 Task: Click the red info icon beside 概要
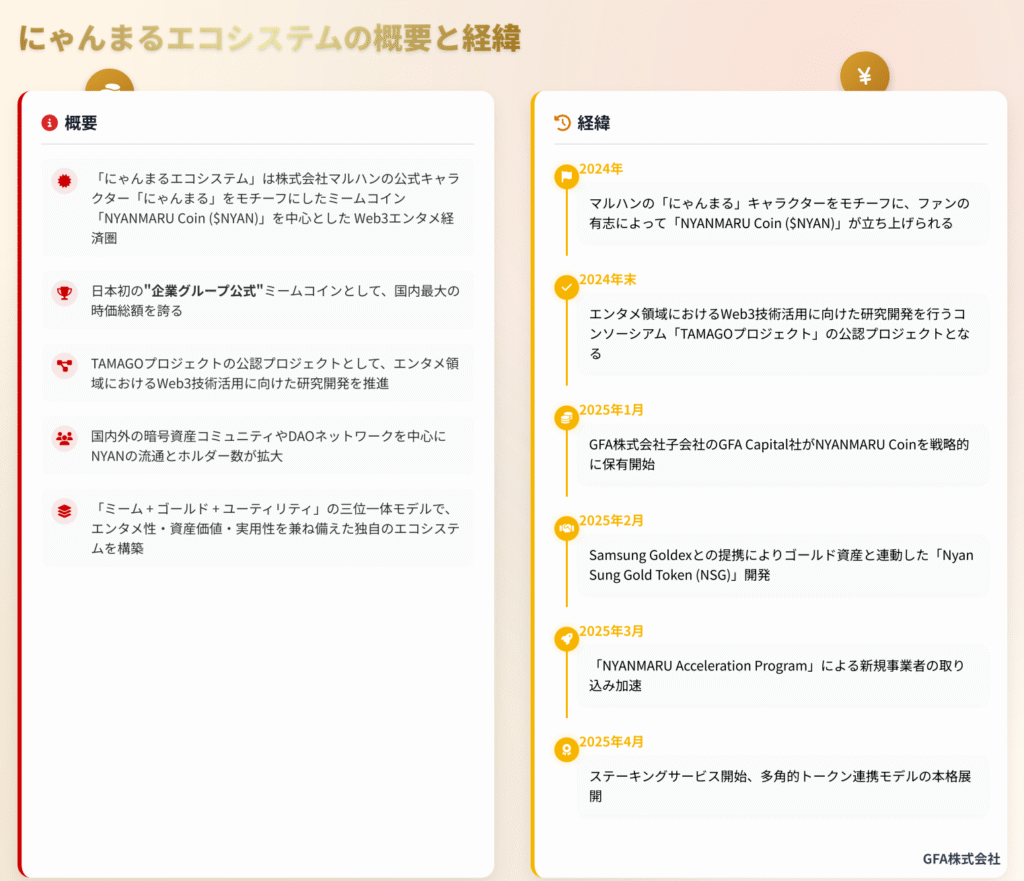pos(49,123)
